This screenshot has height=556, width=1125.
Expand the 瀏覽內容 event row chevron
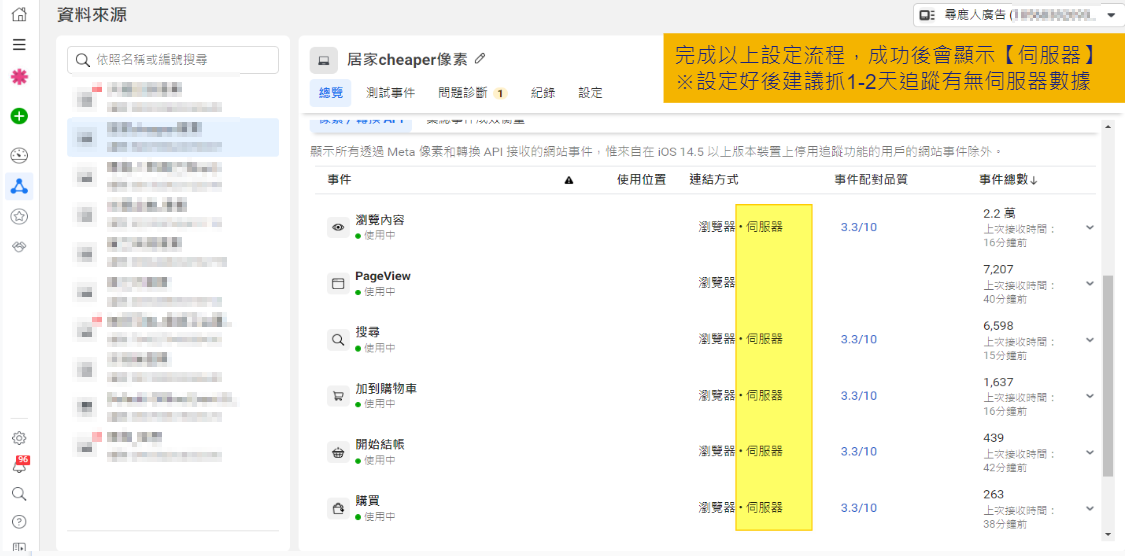(1090, 228)
